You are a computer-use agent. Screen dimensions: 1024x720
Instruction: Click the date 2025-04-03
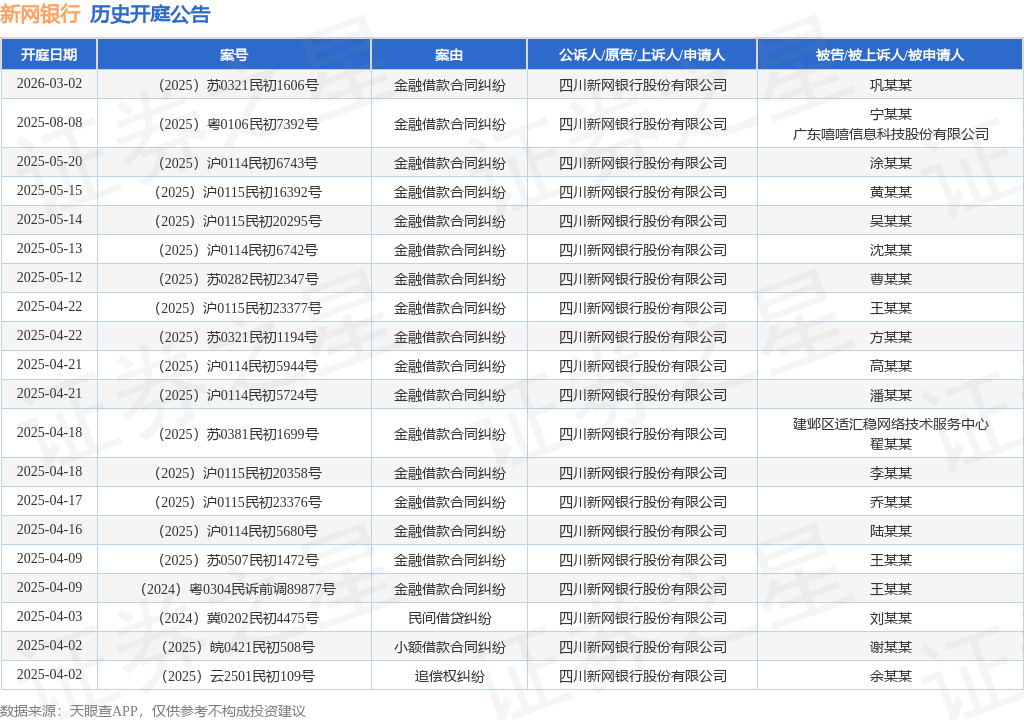[x=49, y=617]
